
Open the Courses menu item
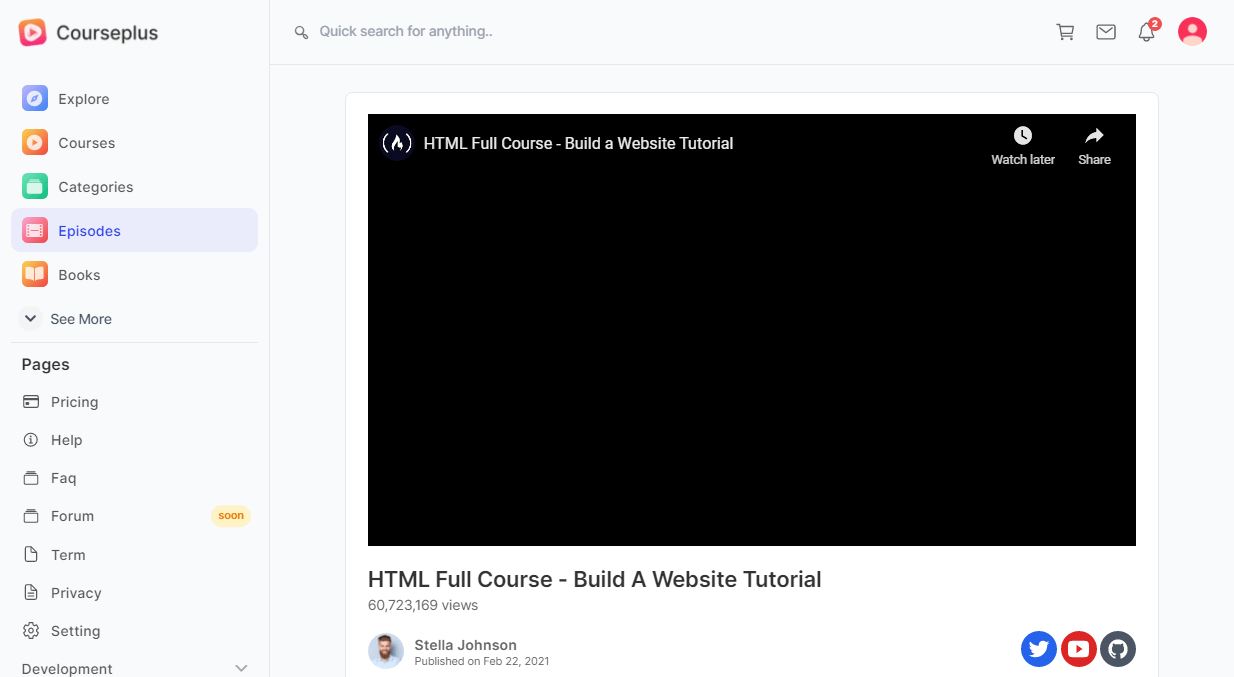[x=86, y=143]
